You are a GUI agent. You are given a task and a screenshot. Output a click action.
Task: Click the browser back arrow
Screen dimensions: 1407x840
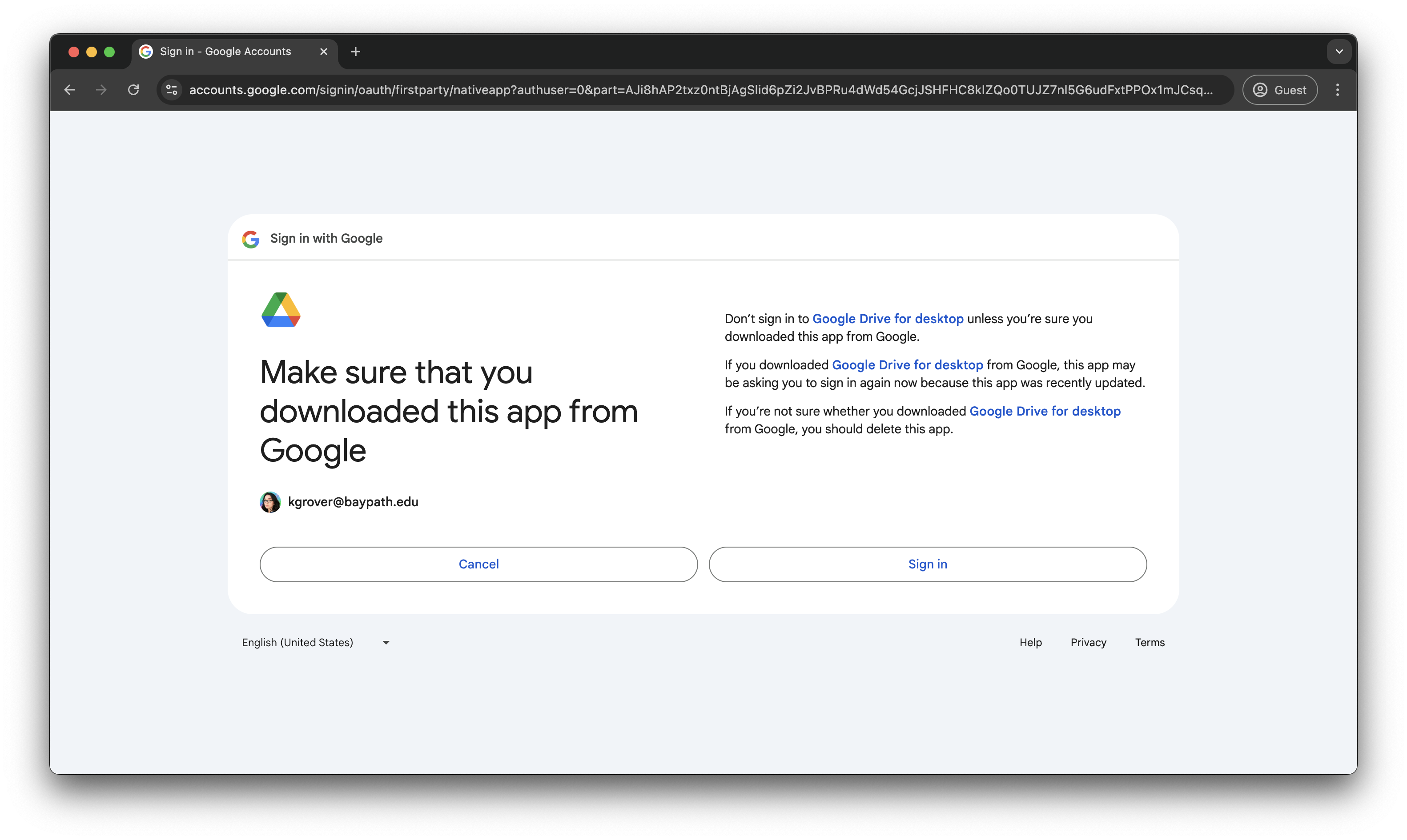tap(70, 90)
